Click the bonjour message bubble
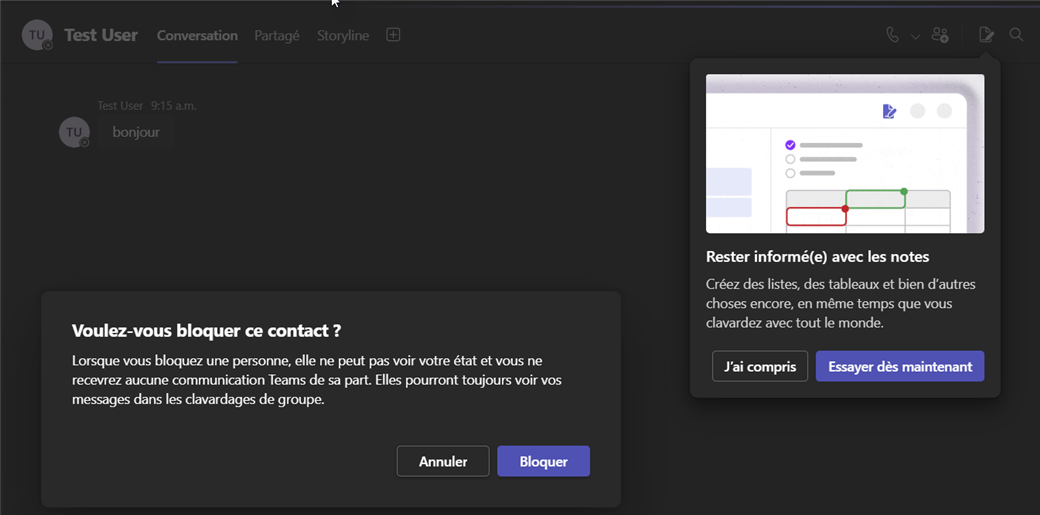The width and height of the screenshot is (1040, 515). 136,132
